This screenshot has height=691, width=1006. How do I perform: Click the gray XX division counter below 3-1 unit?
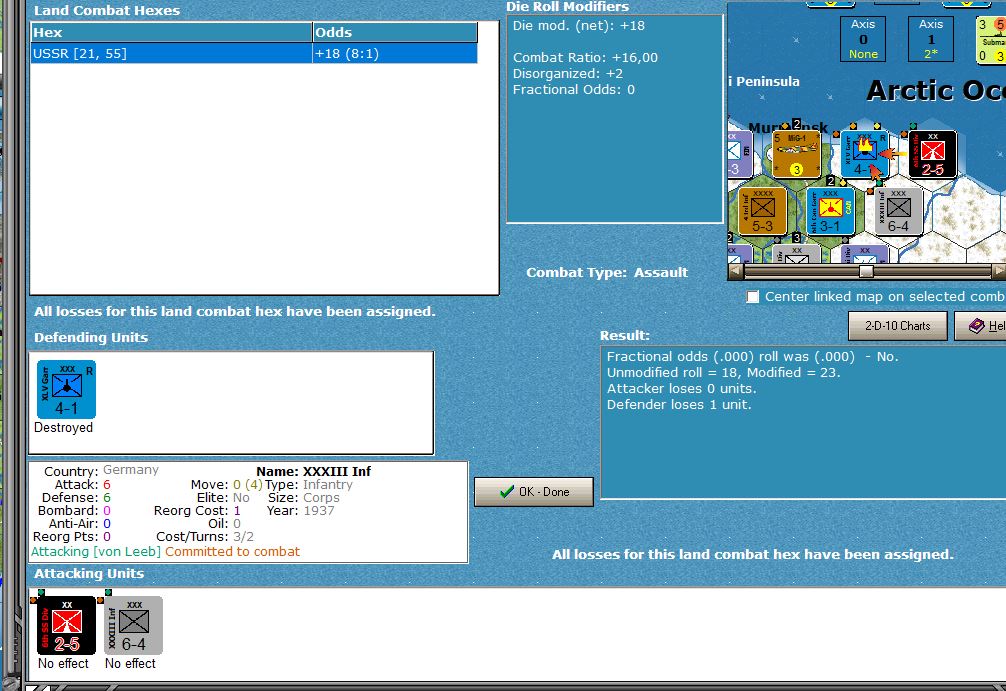796,254
